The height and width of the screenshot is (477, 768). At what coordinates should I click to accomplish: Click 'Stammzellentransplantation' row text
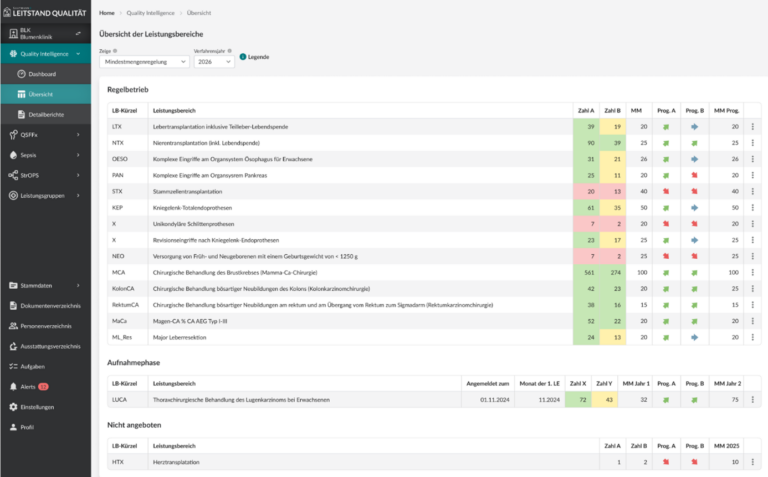(x=188, y=191)
